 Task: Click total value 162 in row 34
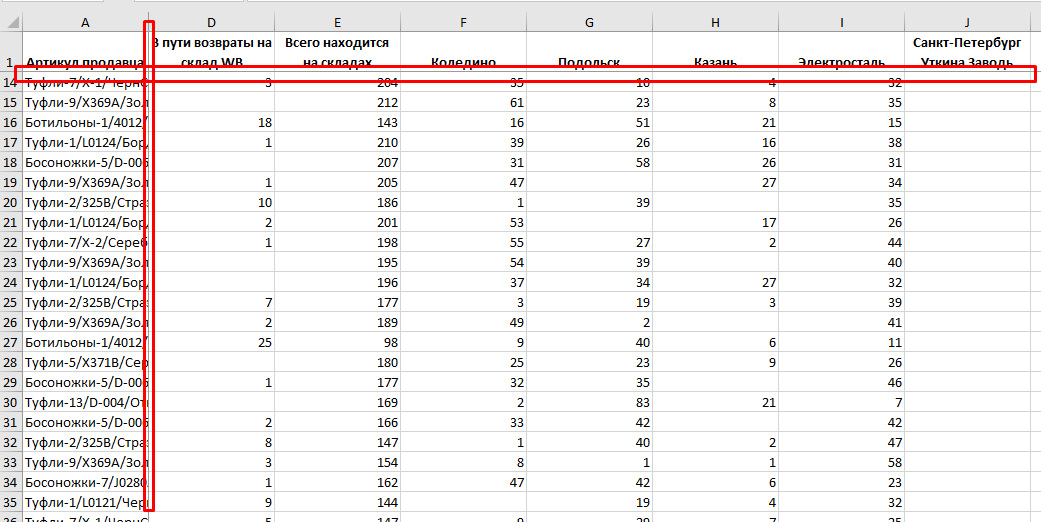click(337, 481)
